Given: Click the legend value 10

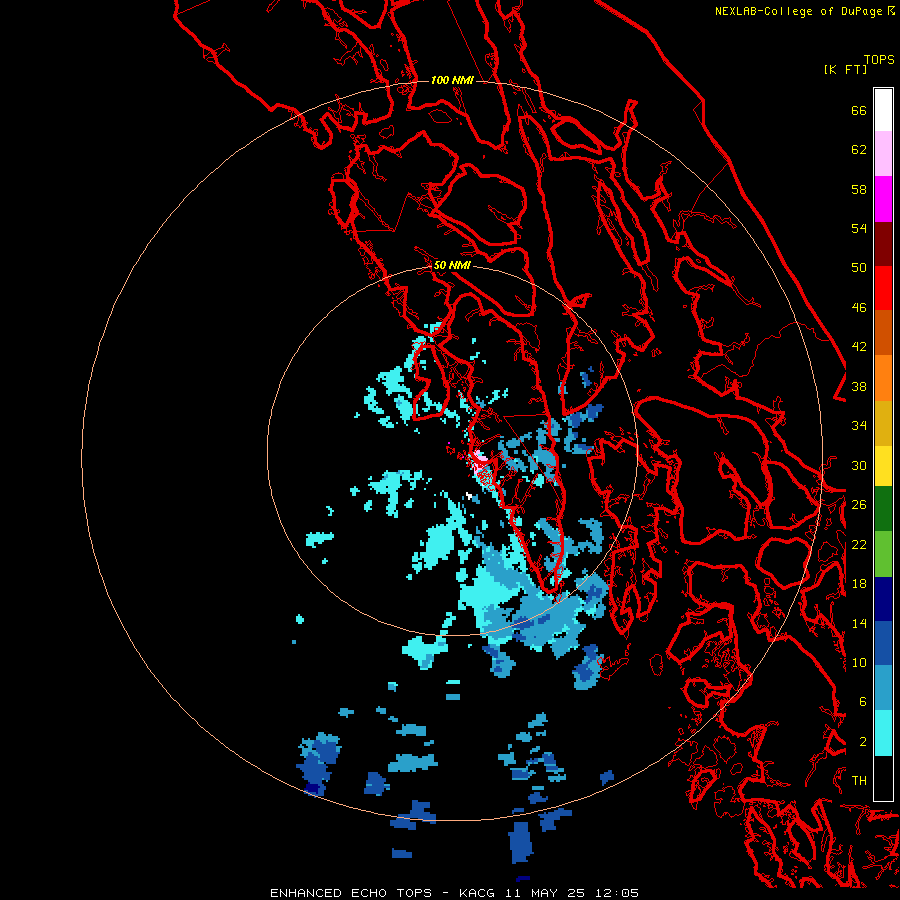Looking at the screenshot, I should point(859,662).
